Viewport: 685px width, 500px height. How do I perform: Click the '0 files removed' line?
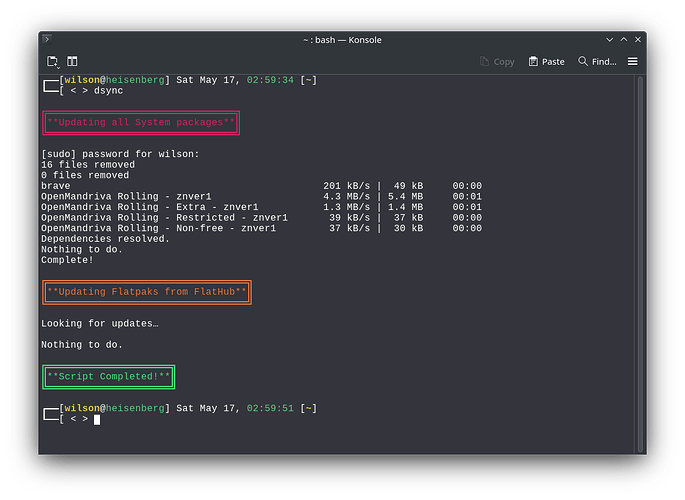pyautogui.click(x=85, y=176)
